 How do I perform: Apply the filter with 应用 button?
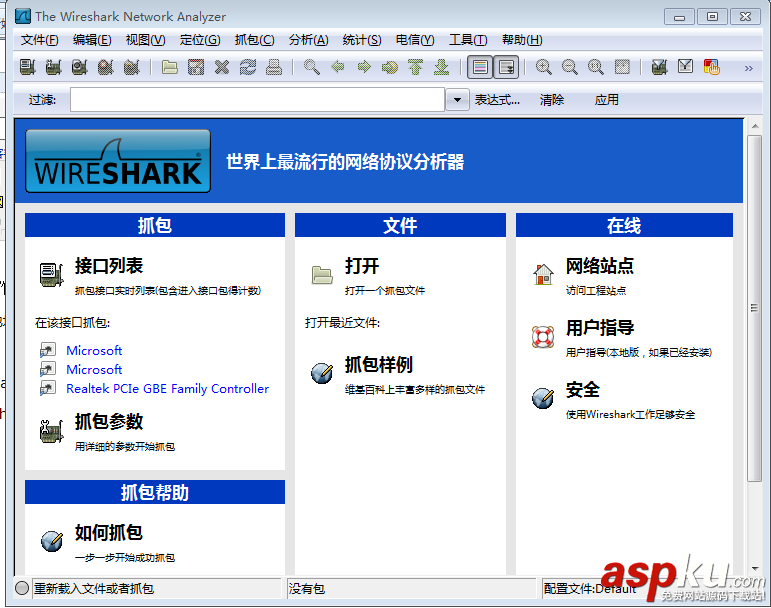[606, 100]
